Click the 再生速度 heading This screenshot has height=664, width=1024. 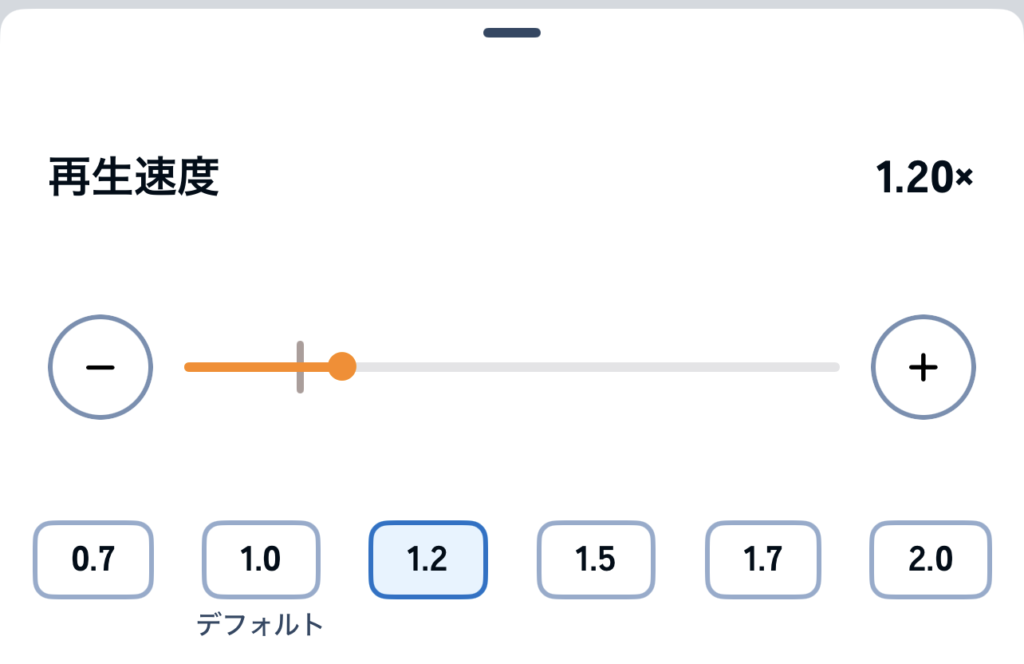(134, 179)
